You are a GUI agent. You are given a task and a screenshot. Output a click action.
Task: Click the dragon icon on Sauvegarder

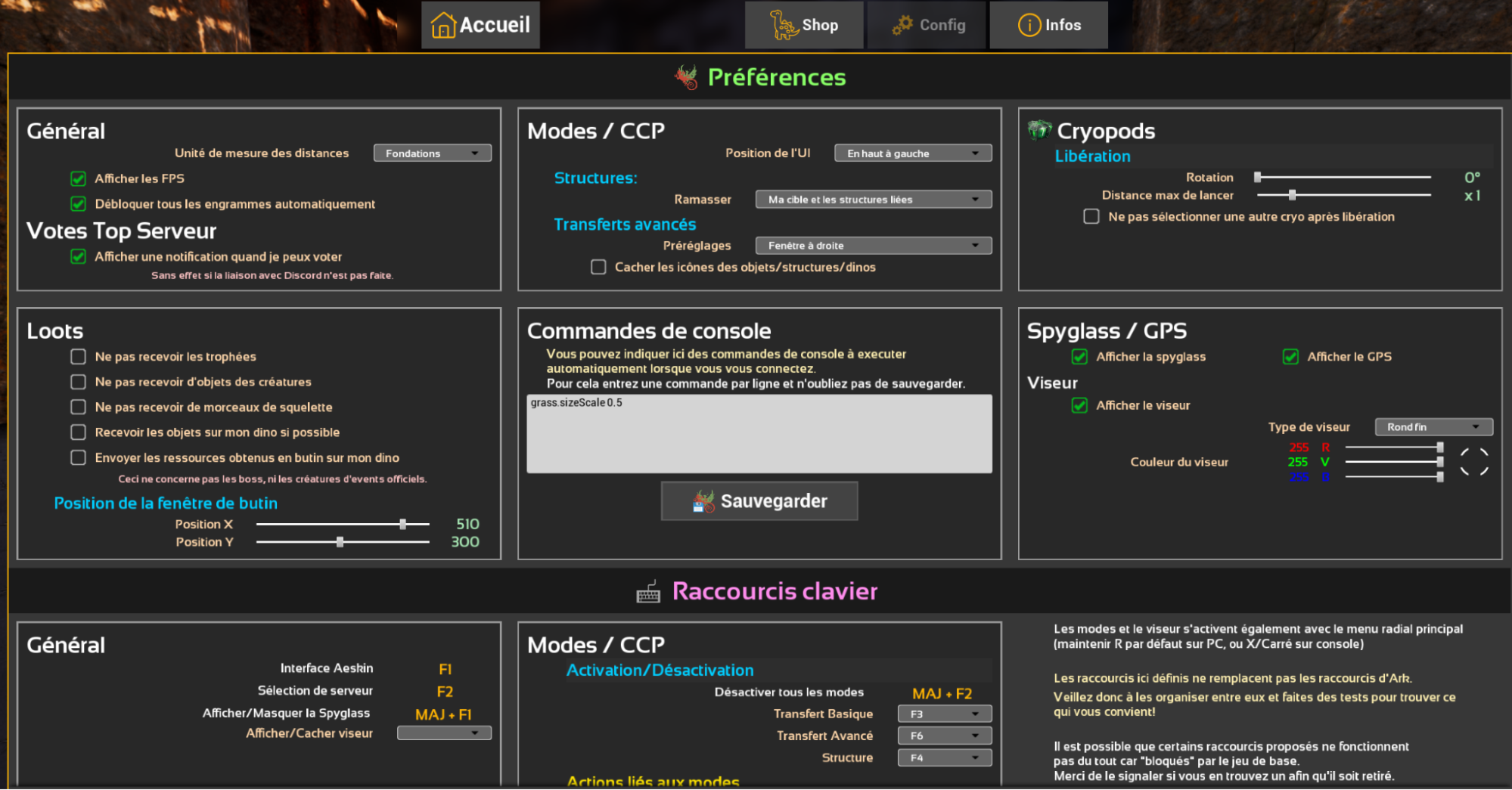[703, 501]
